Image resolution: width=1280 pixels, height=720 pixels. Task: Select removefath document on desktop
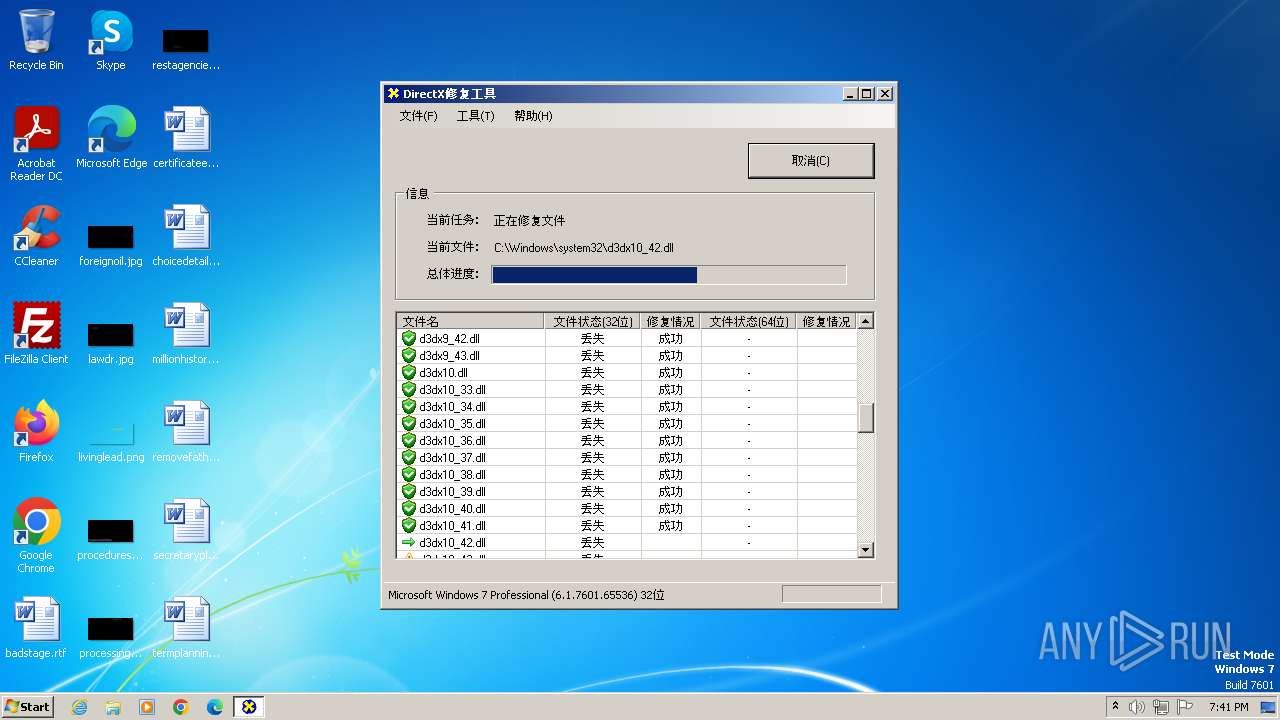[x=186, y=432]
